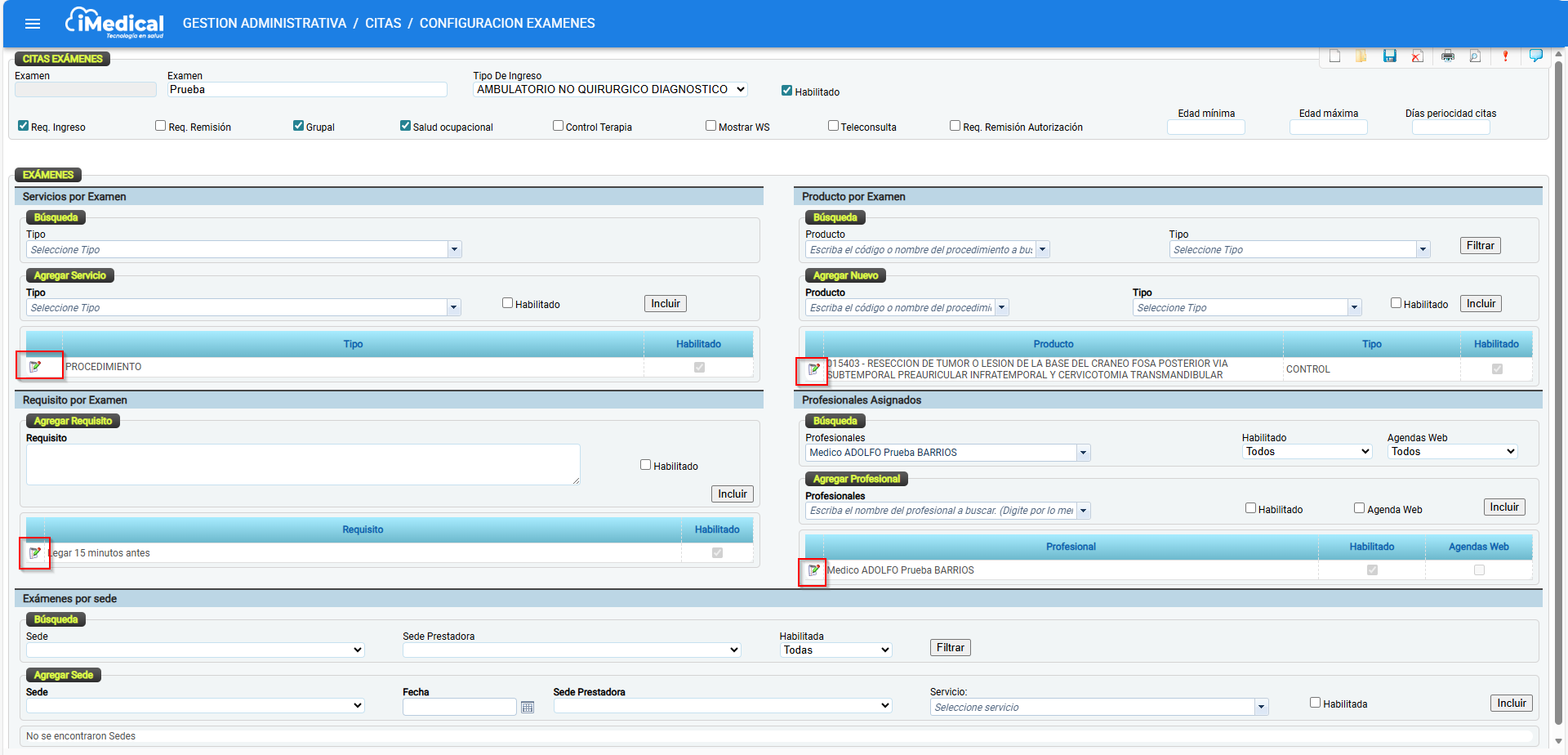Click Filtrar button in Producto por Examen
This screenshot has height=755, width=1568.
coord(1480,246)
